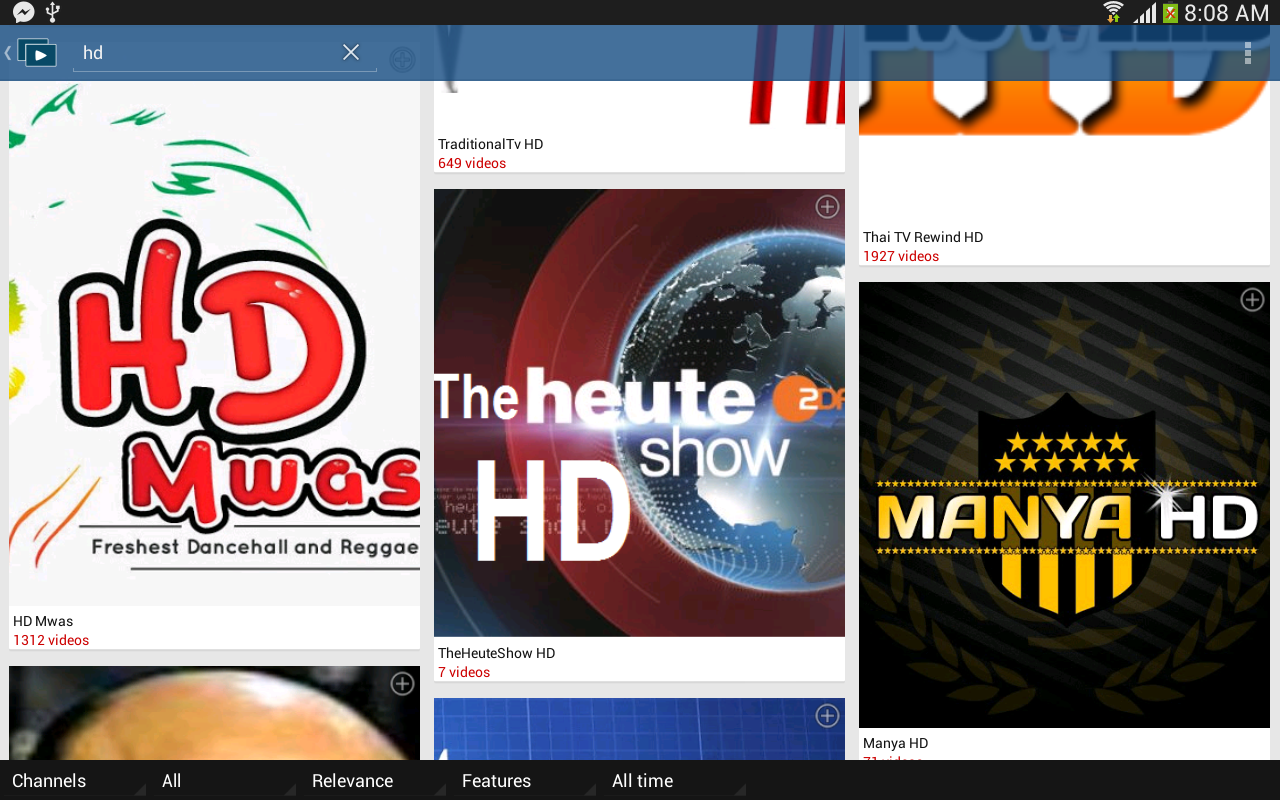The height and width of the screenshot is (800, 1280).
Task: Add Manya HD channel with plus icon
Action: 1252,299
